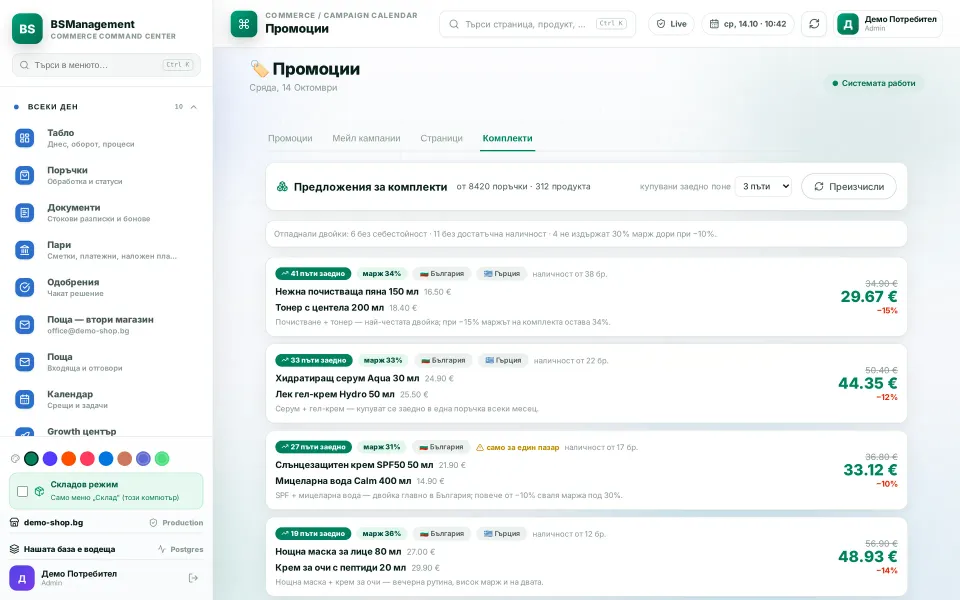The image size is (960, 600).
Task: Open the '3 пъти' dropdown
Action: point(763,186)
